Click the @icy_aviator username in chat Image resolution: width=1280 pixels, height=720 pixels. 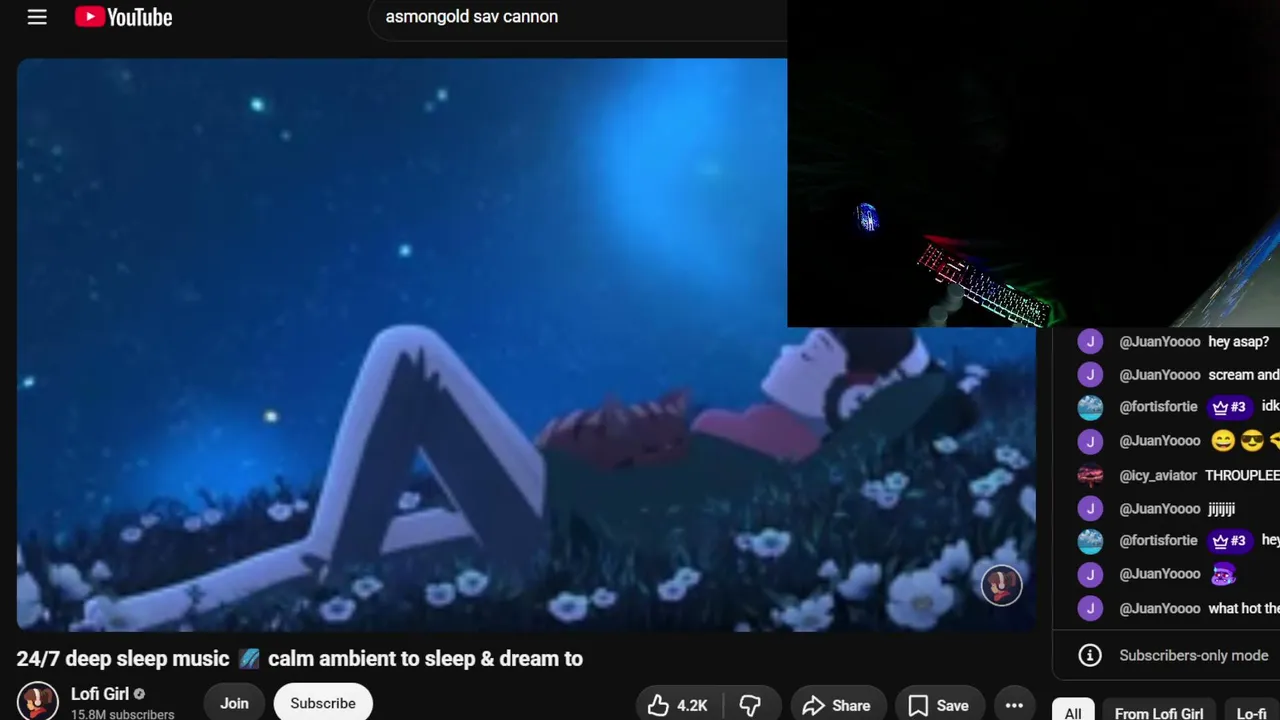[x=1158, y=476]
